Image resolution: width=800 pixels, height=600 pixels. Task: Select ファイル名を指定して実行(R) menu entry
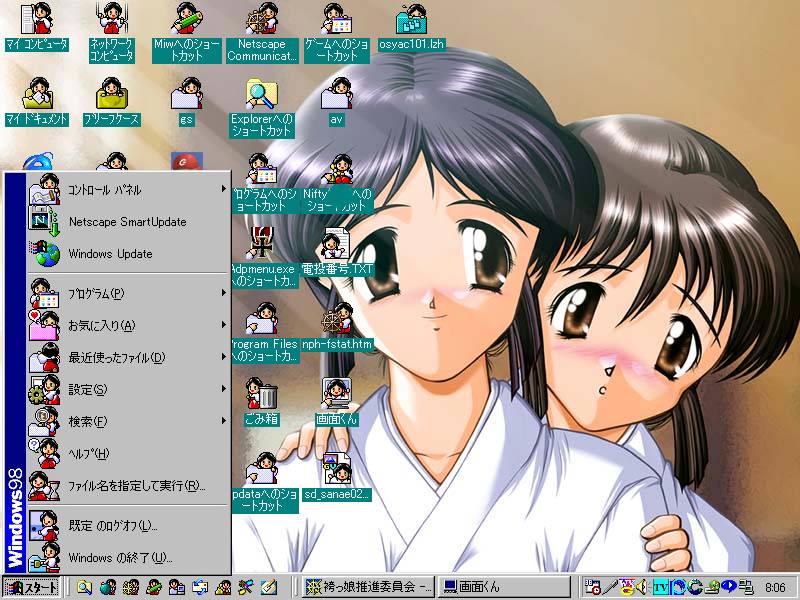coord(136,485)
